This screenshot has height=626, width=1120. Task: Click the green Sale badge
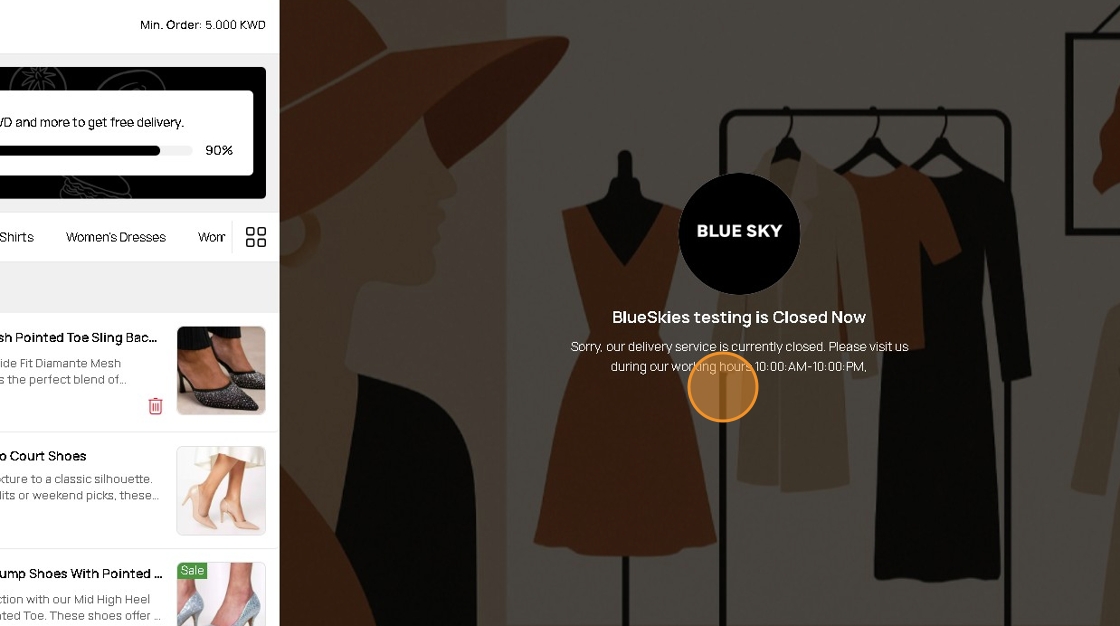click(x=192, y=570)
